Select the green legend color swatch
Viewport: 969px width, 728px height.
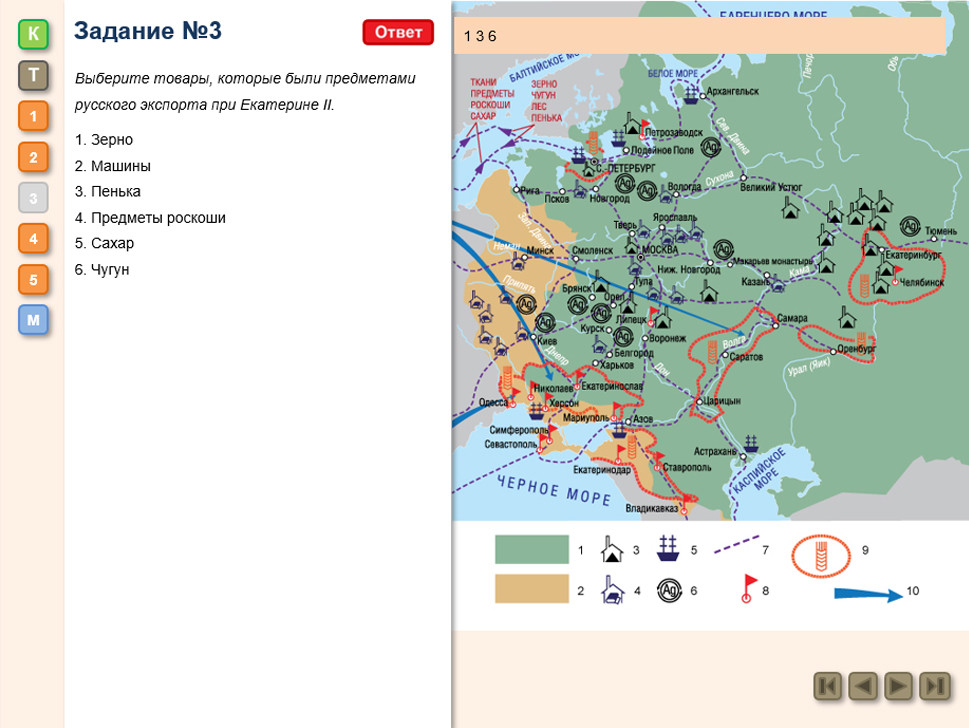pyautogui.click(x=531, y=550)
